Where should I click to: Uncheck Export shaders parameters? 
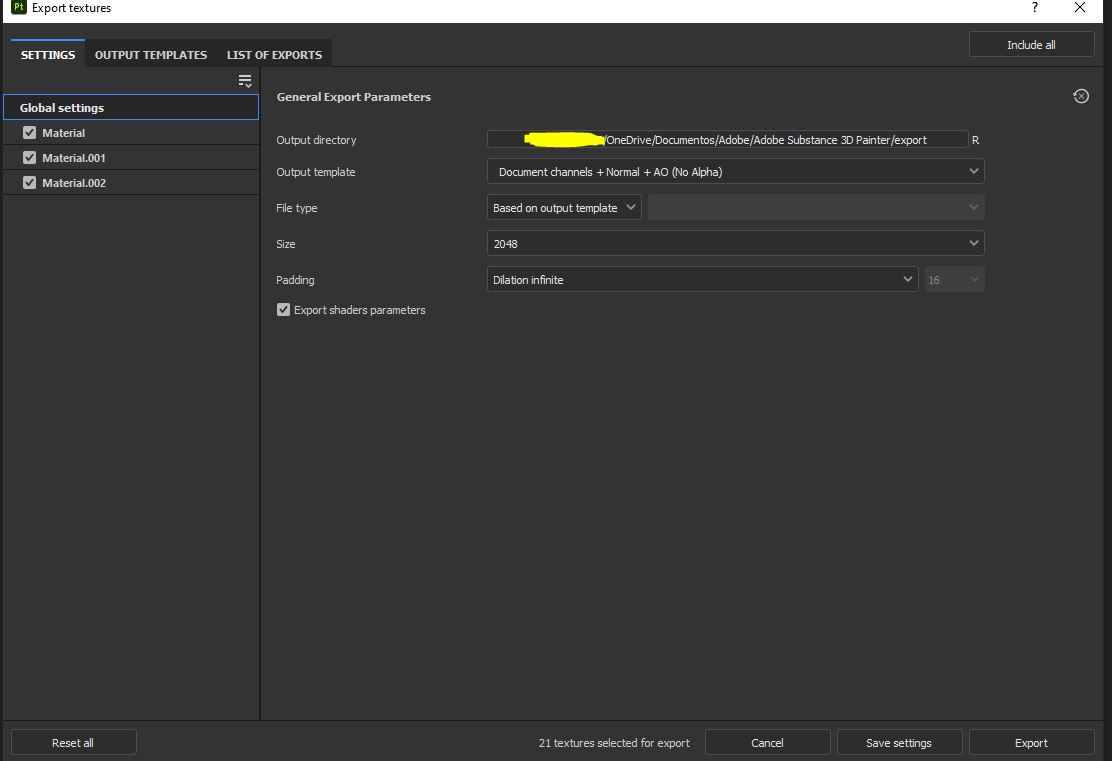click(283, 310)
